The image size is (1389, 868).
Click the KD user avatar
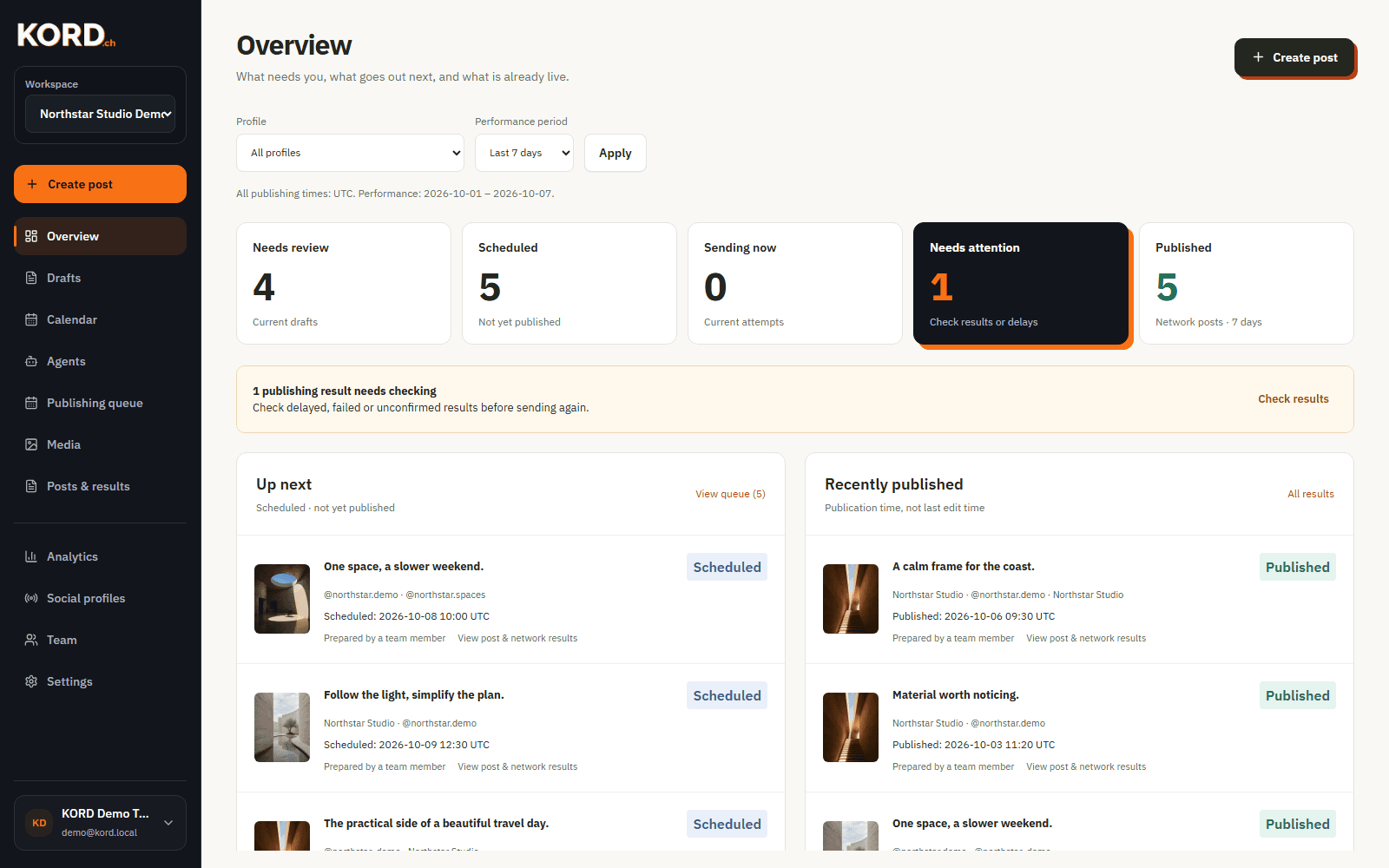click(x=39, y=823)
